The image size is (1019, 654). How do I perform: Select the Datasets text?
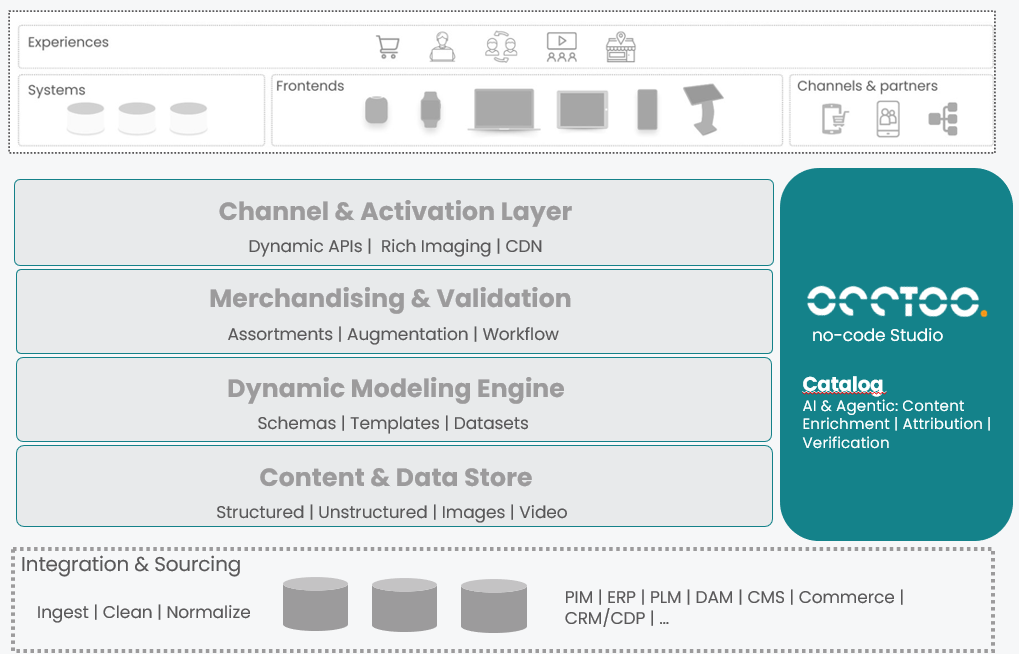click(491, 423)
